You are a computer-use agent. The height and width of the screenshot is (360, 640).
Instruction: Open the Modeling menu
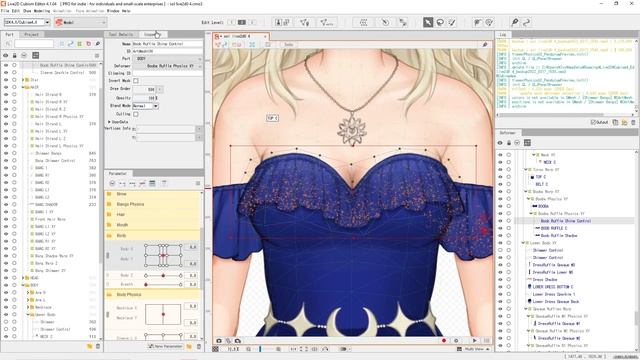click(41, 11)
